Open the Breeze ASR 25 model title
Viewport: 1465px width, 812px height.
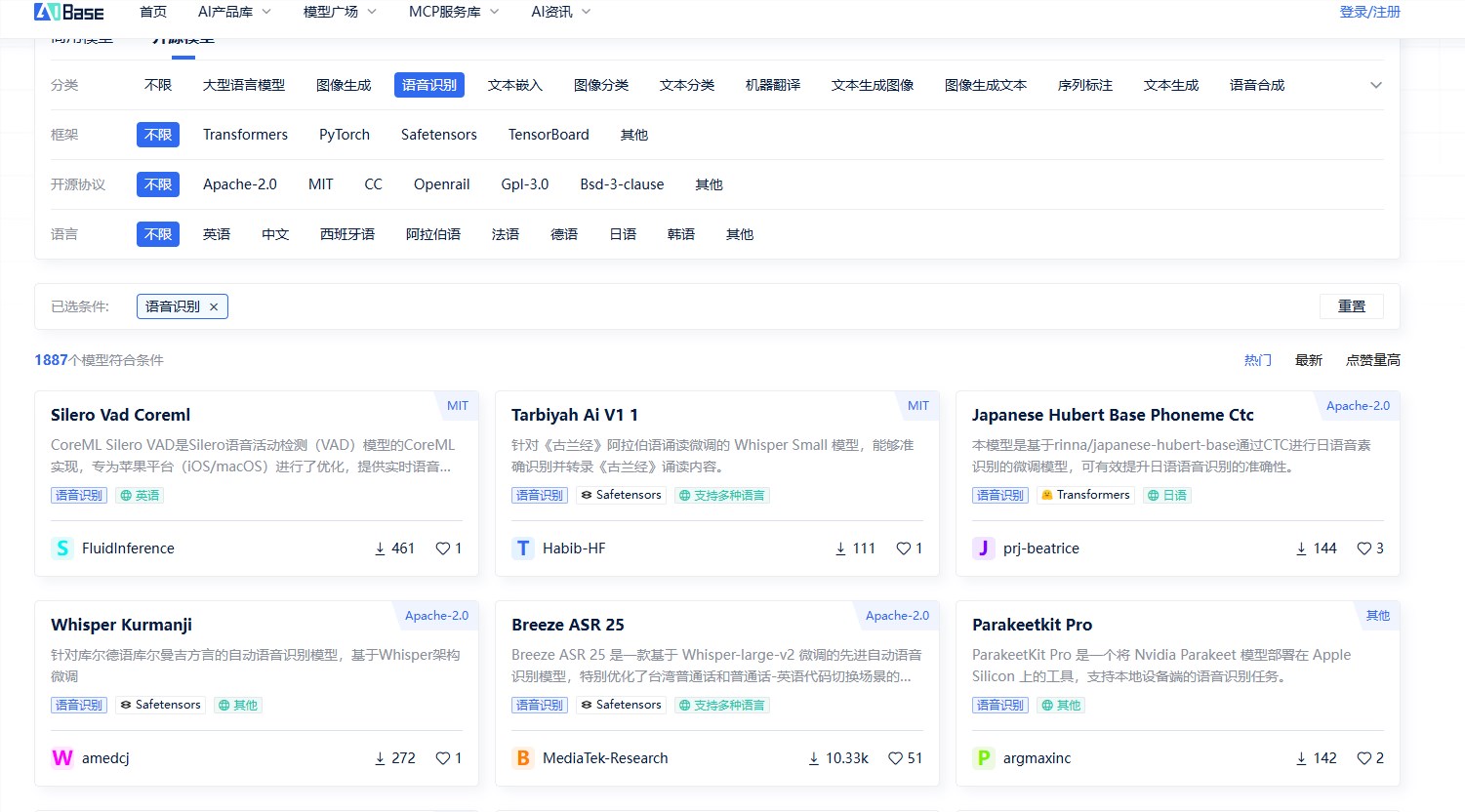(x=568, y=625)
